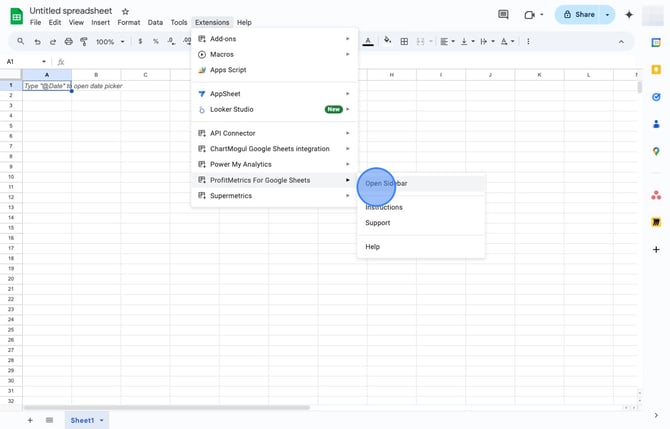The width and height of the screenshot is (670, 429).
Task: Open the zoom 100% dropdown
Action: click(110, 41)
